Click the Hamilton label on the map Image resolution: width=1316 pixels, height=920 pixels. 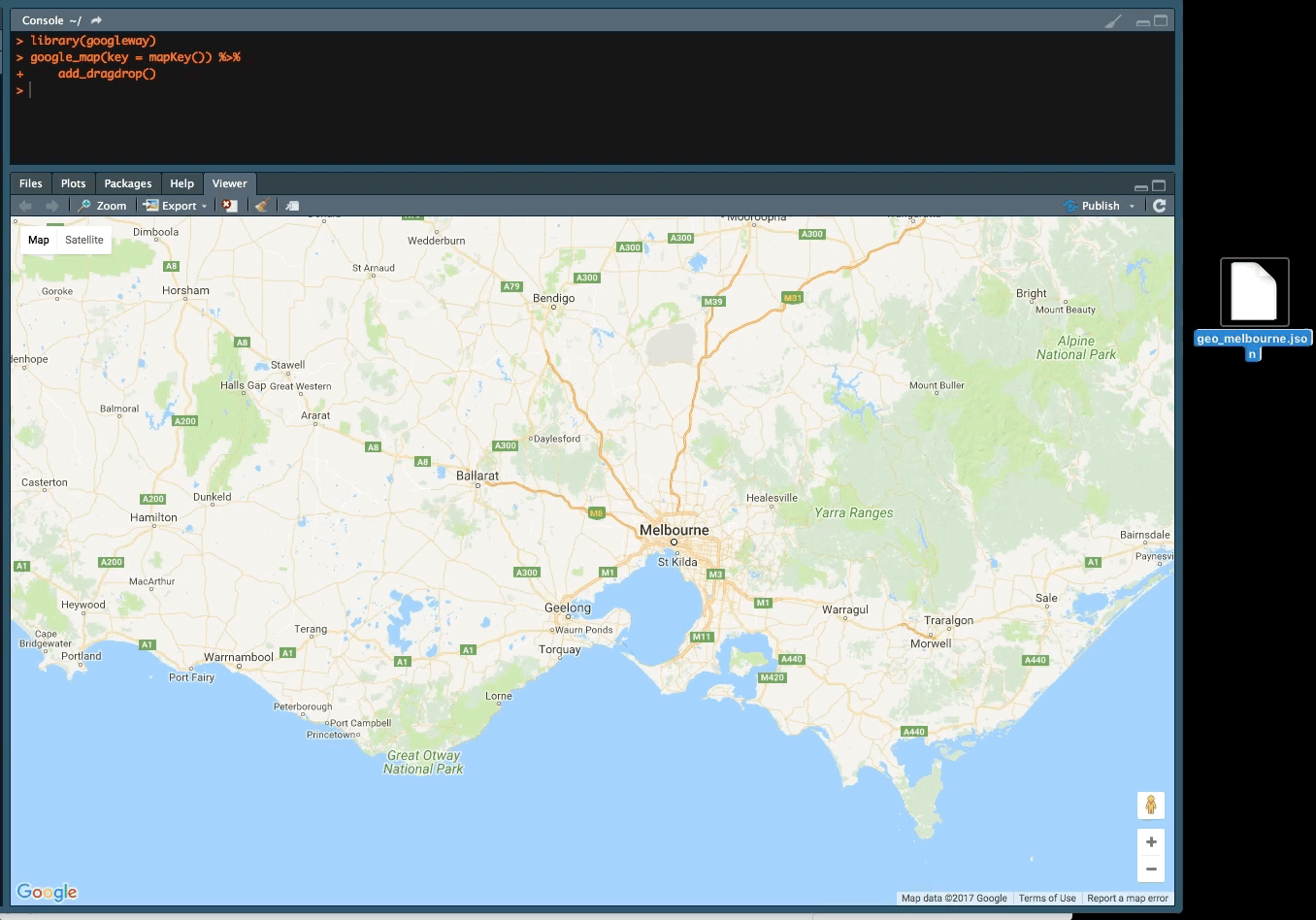pyautogui.click(x=153, y=517)
